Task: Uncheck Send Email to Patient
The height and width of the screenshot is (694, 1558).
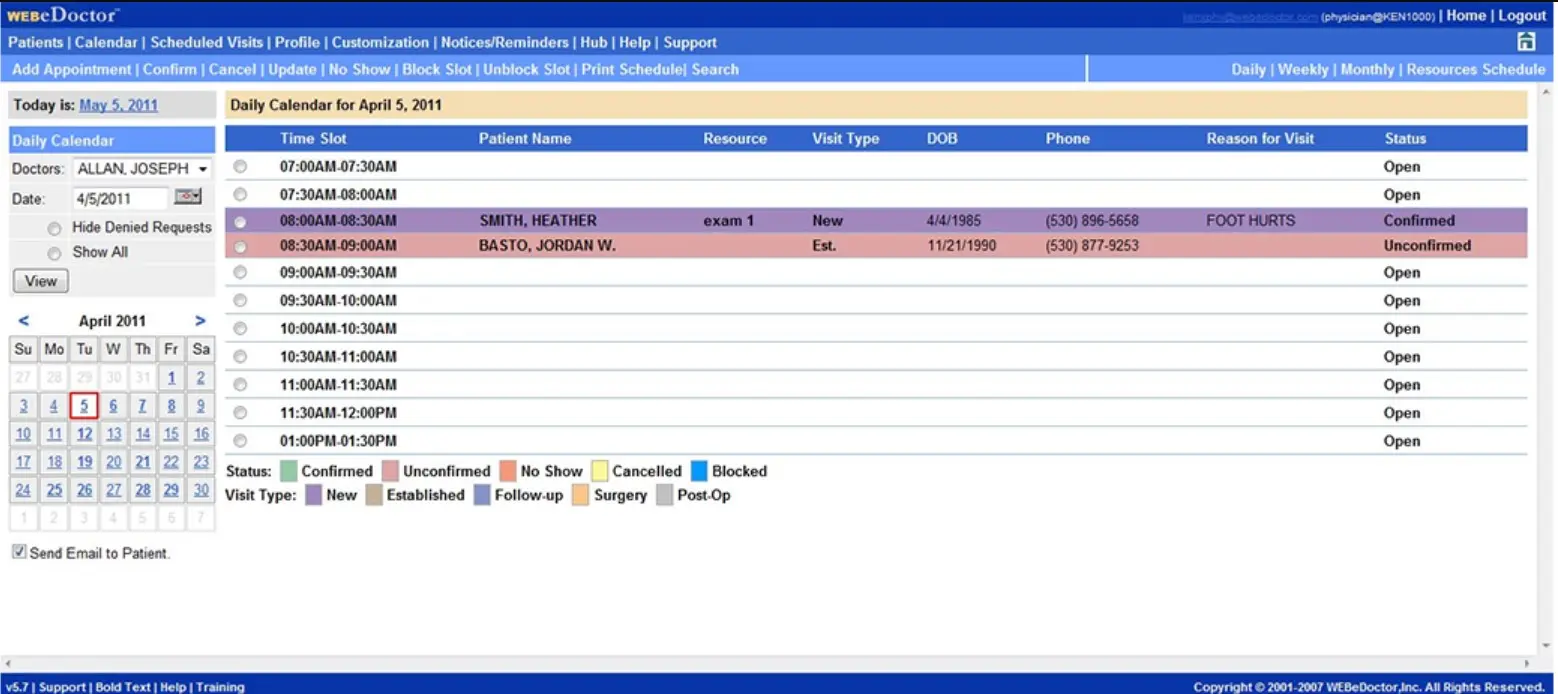Action: [18, 550]
